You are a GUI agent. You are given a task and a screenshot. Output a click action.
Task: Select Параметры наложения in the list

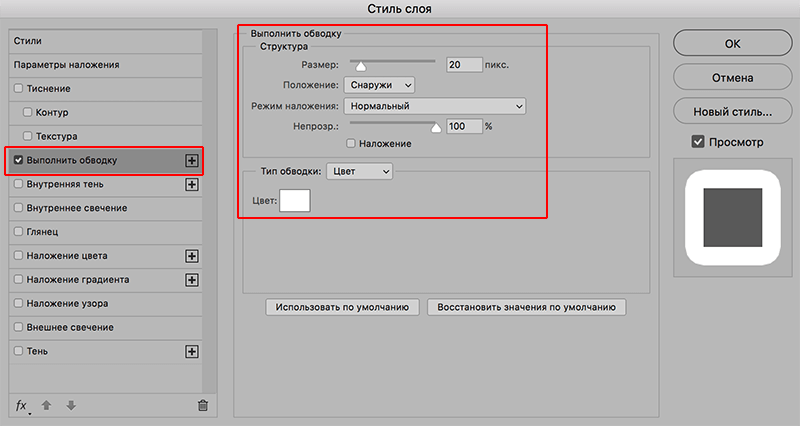click(x=67, y=65)
